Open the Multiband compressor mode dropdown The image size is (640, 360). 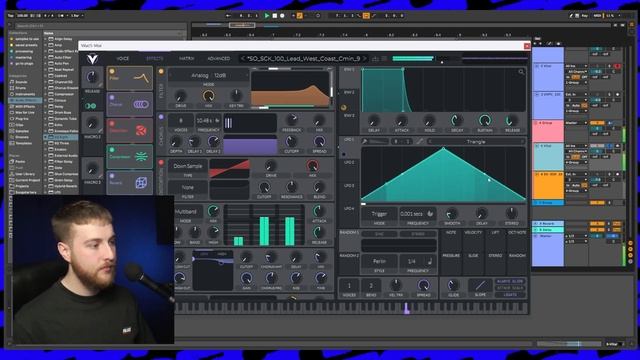pos(187,212)
